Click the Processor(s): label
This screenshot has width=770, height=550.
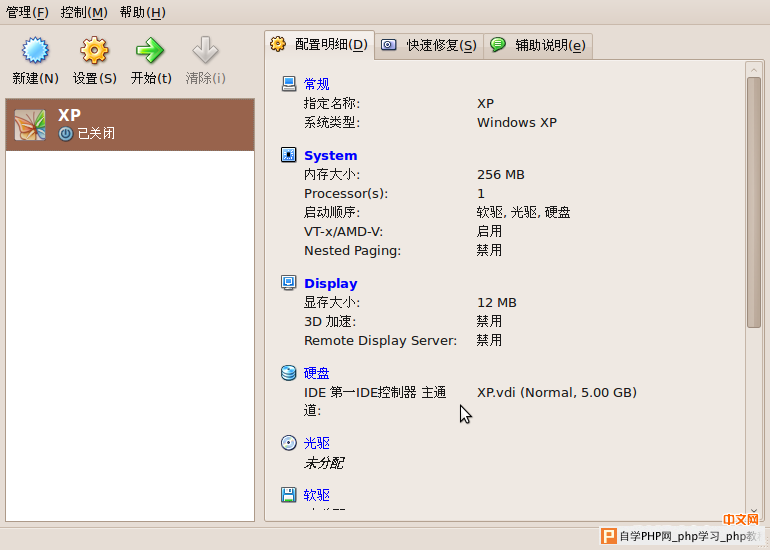(x=346, y=193)
